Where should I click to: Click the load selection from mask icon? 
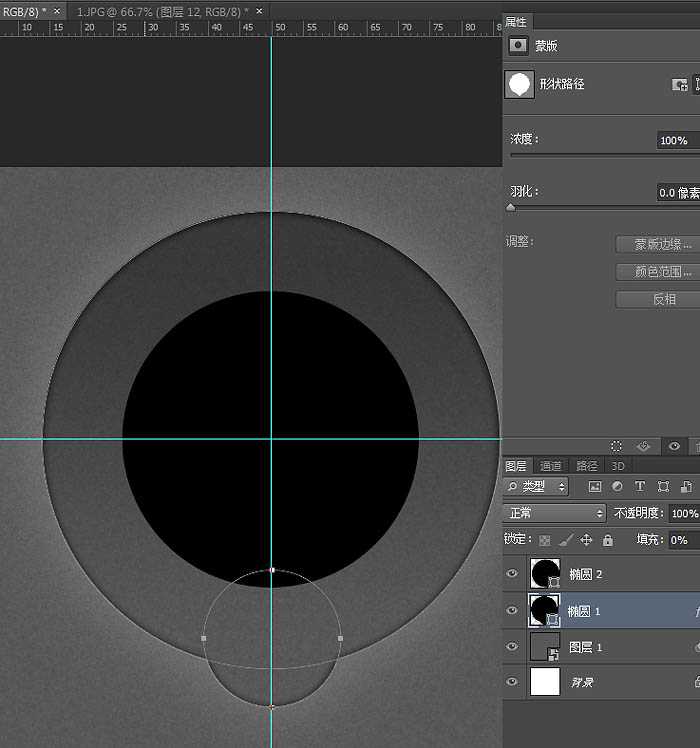(616, 446)
